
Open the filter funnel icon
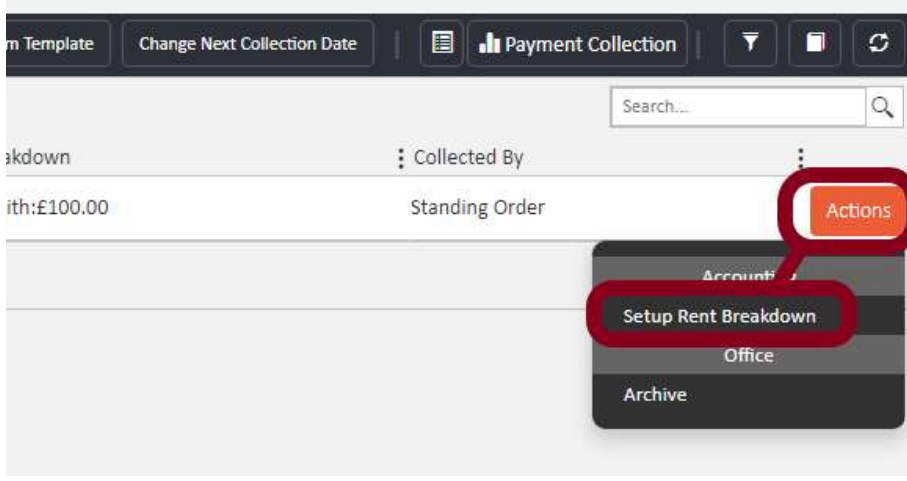750,44
